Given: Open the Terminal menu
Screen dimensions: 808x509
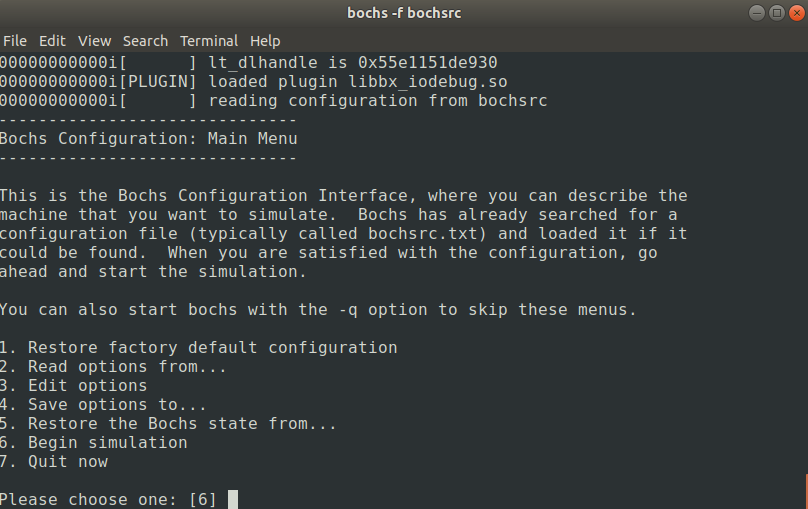Looking at the screenshot, I should coord(209,41).
